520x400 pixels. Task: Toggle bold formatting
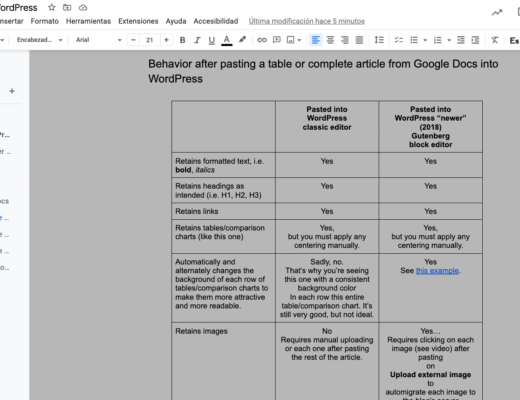point(182,40)
